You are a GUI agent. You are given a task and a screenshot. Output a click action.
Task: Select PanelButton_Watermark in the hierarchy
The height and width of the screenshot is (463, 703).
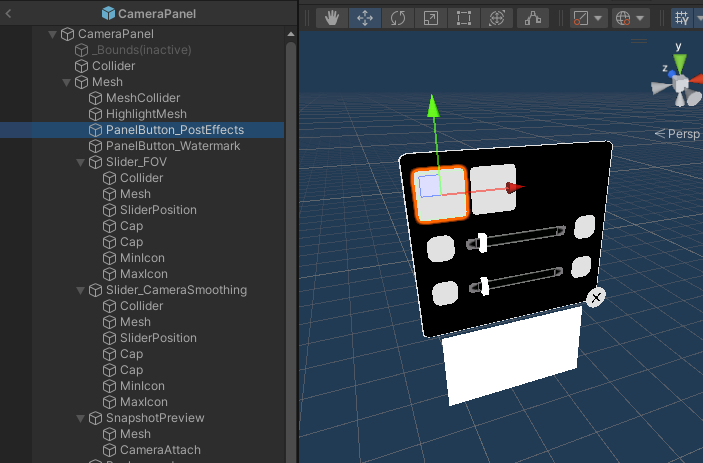172,146
